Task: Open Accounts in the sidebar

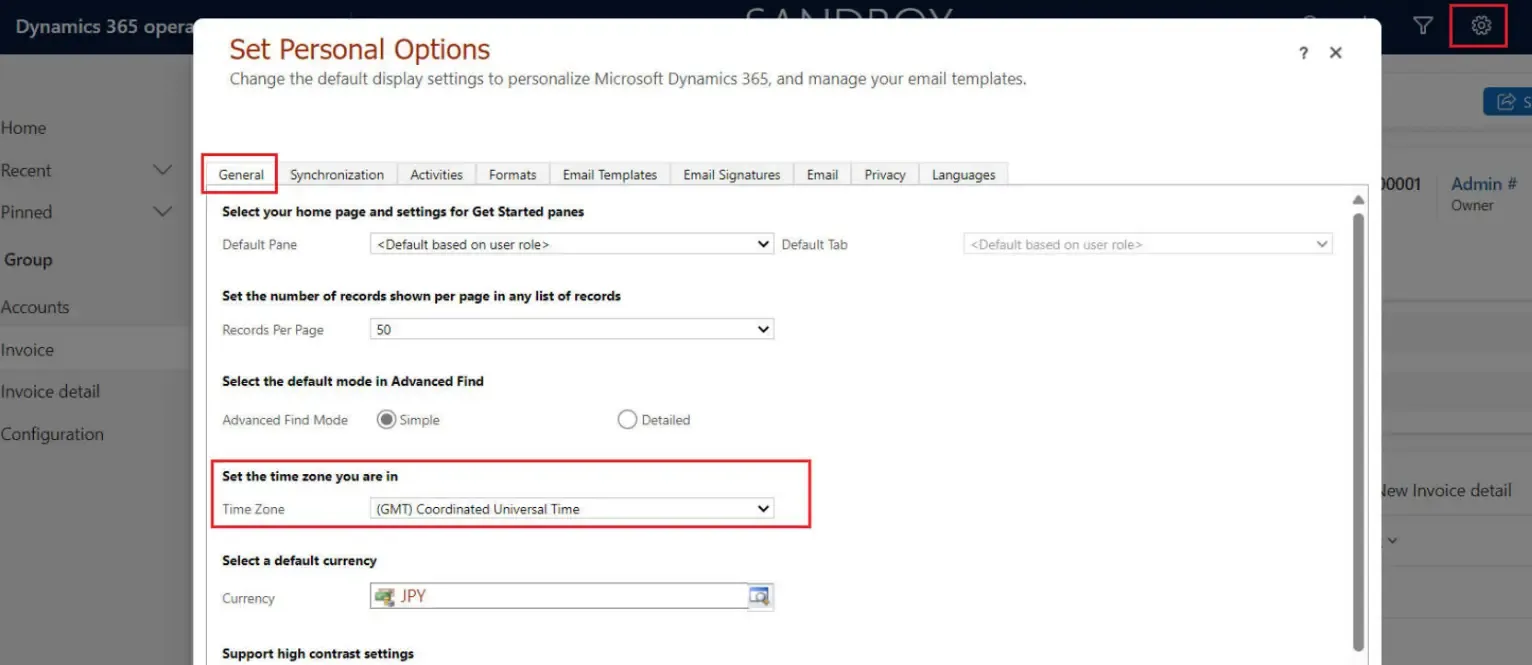Action: pos(35,307)
